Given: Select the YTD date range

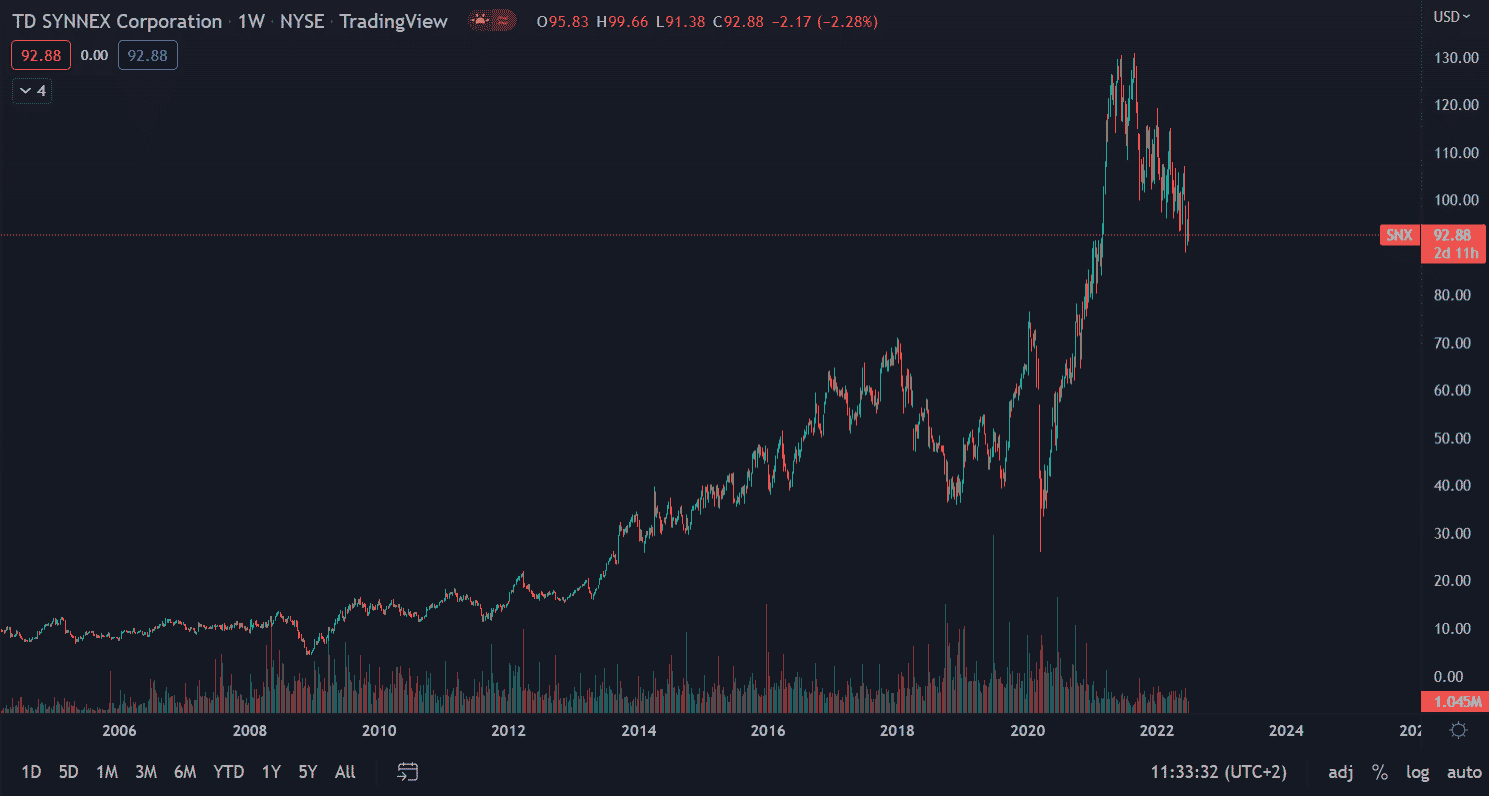Looking at the screenshot, I should (228, 772).
